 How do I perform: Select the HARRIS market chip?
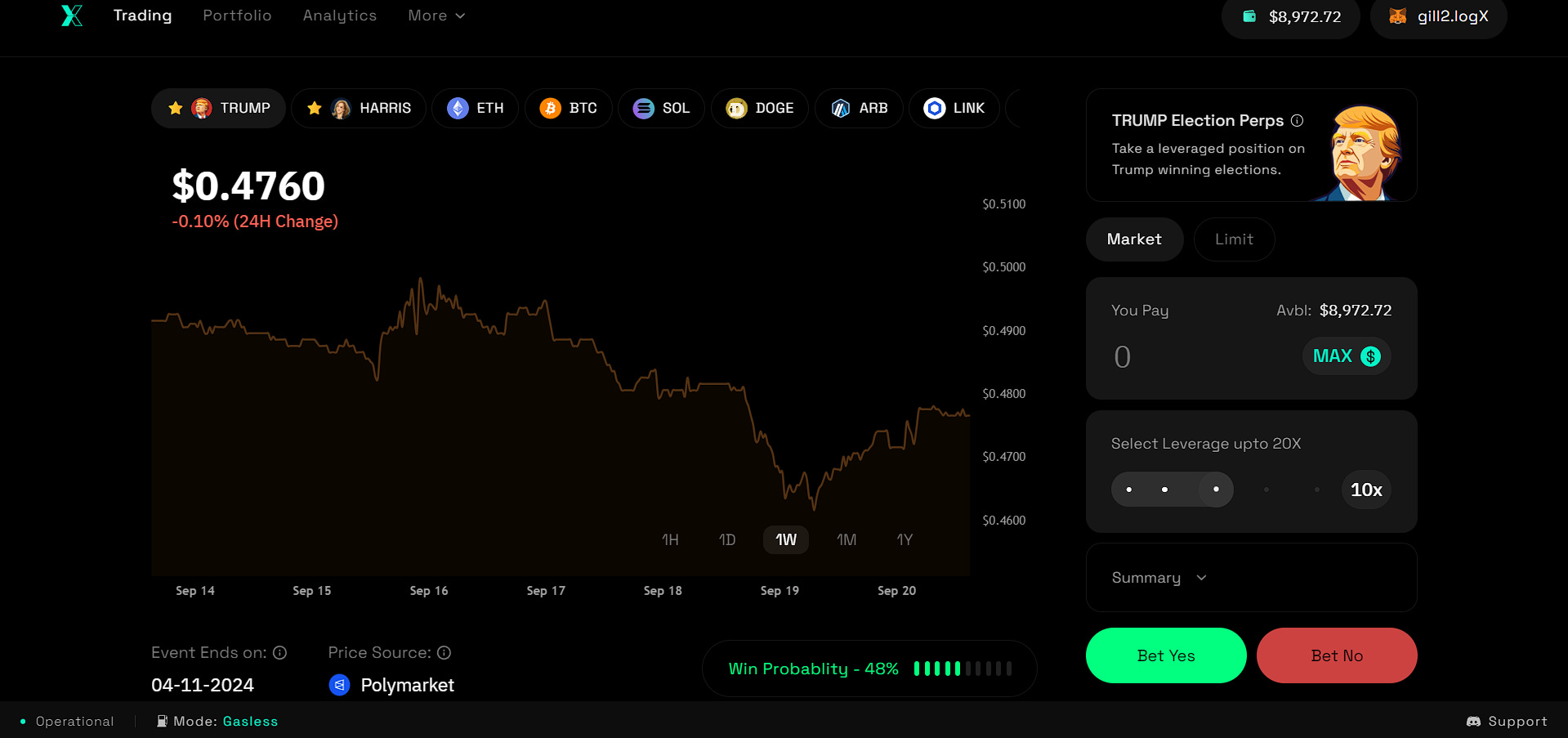tap(359, 108)
